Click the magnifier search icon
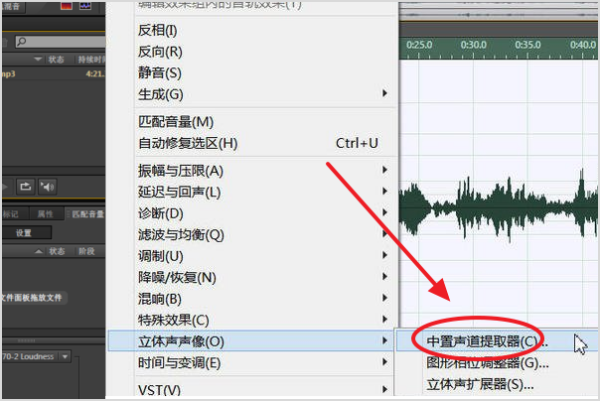Image resolution: width=600 pixels, height=401 pixels. coord(22,41)
